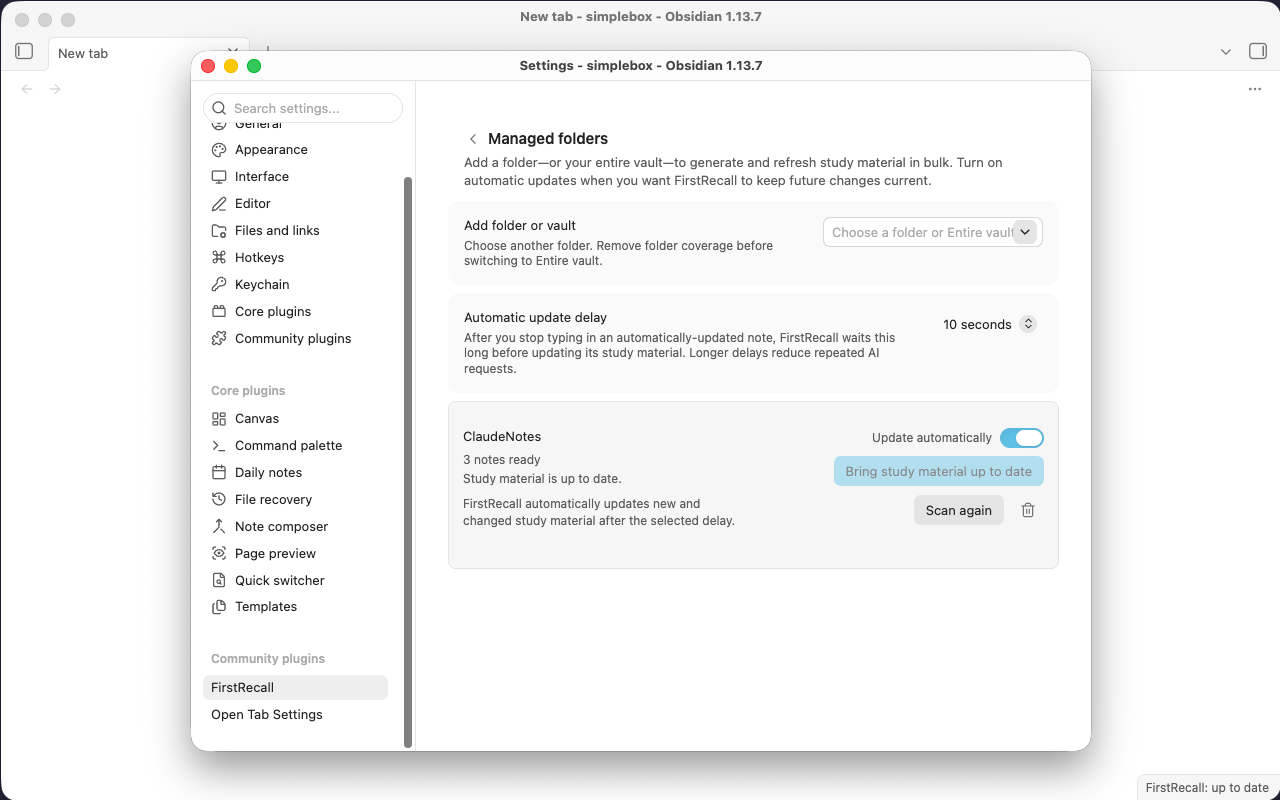Click the '3 notes ready' text

tap(502, 460)
